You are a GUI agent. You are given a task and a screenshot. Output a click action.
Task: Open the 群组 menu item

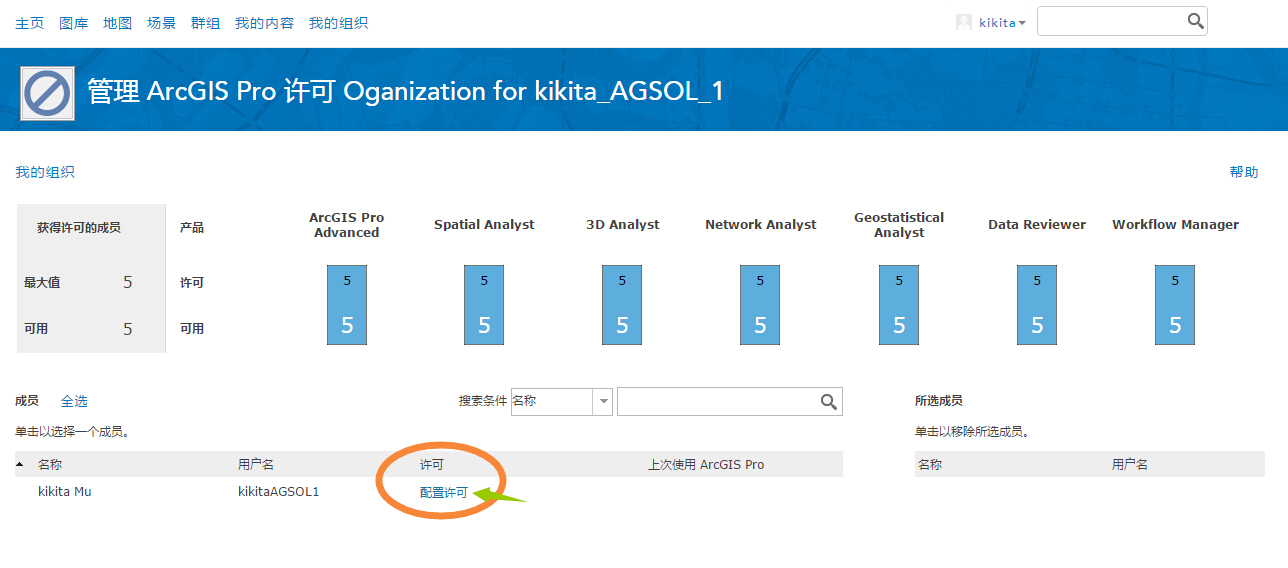(206, 23)
